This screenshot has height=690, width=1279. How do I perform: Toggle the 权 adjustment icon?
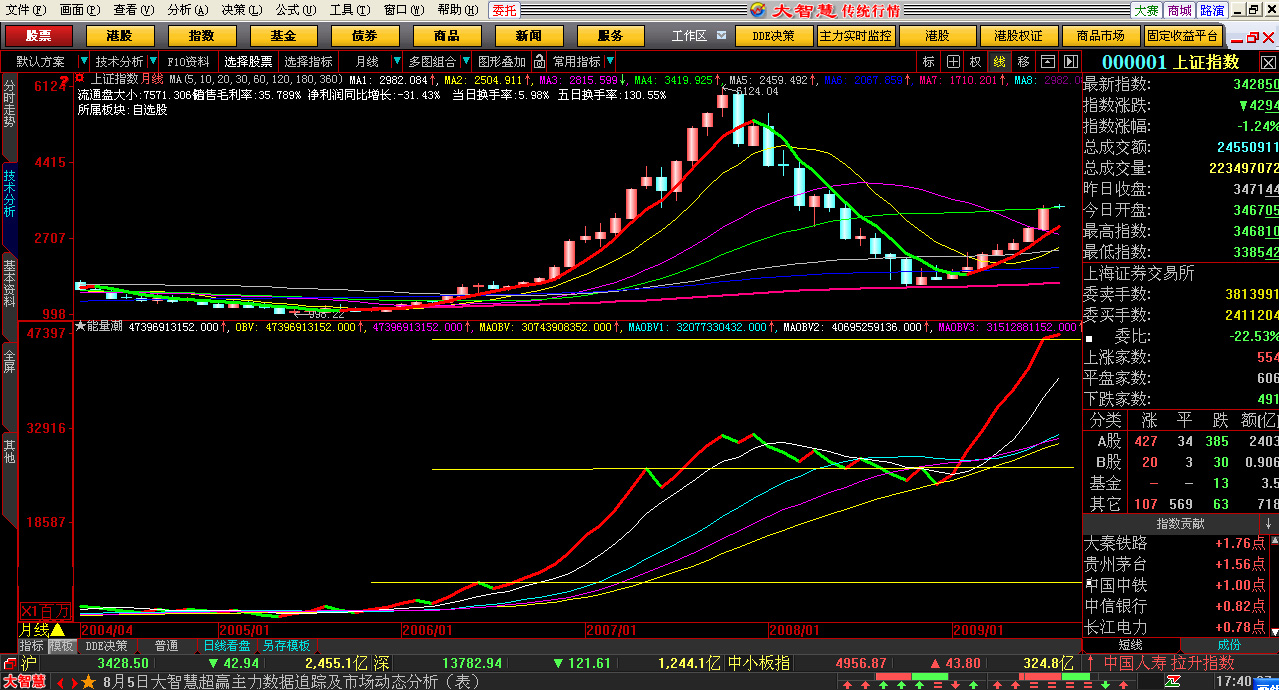(976, 62)
